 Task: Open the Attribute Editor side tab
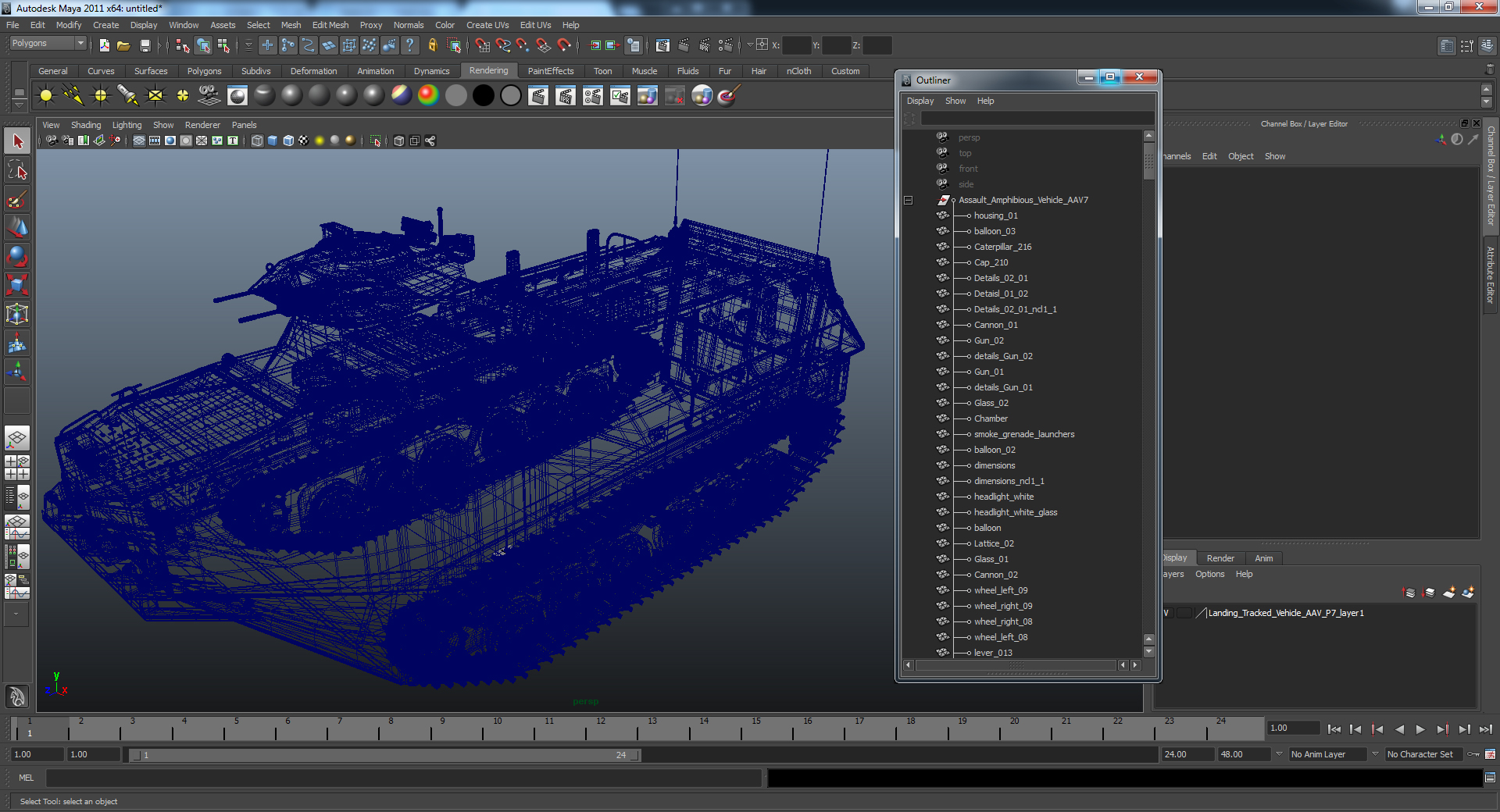1491,275
